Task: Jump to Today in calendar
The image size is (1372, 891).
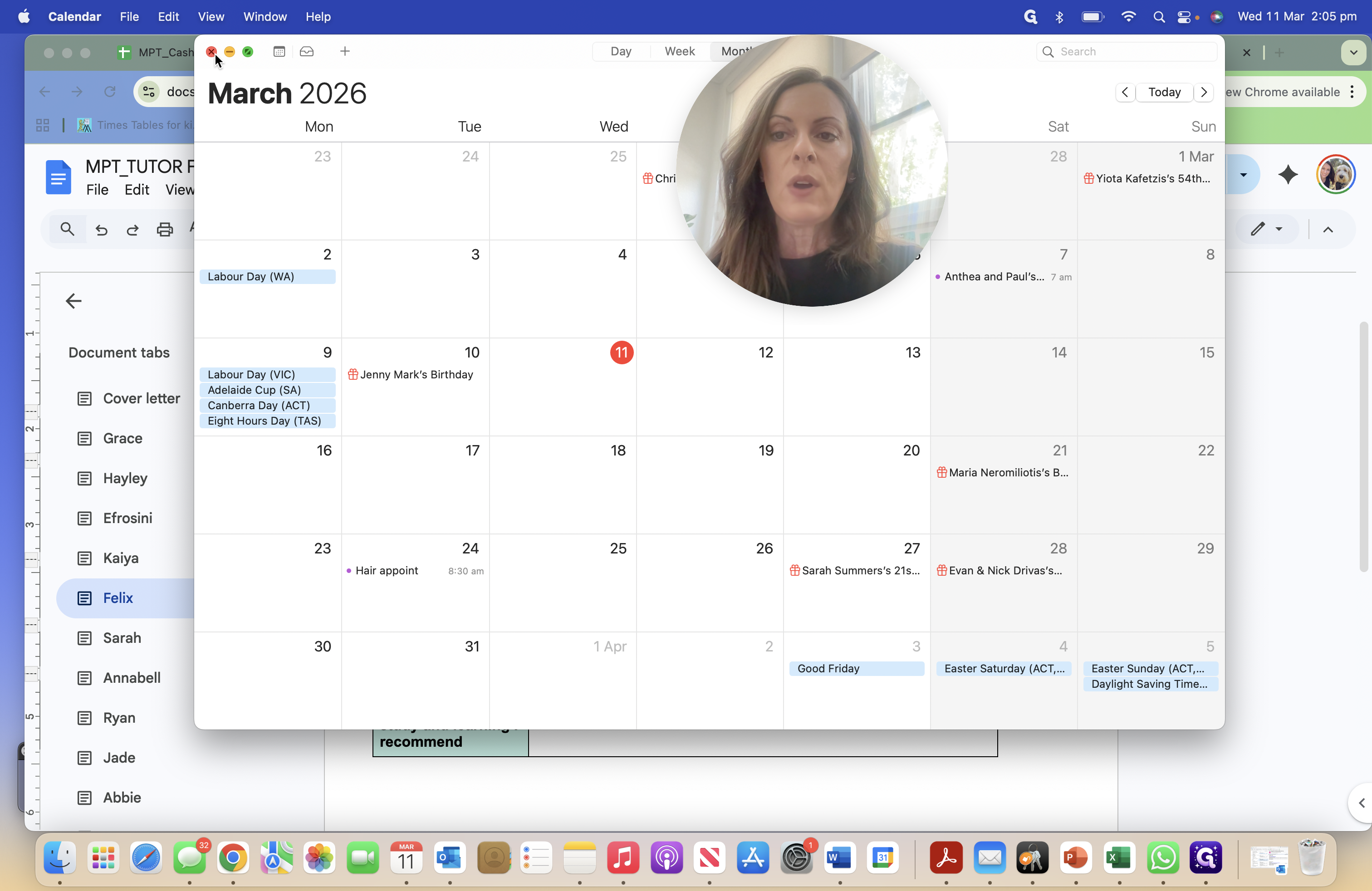Action: coord(1165,92)
